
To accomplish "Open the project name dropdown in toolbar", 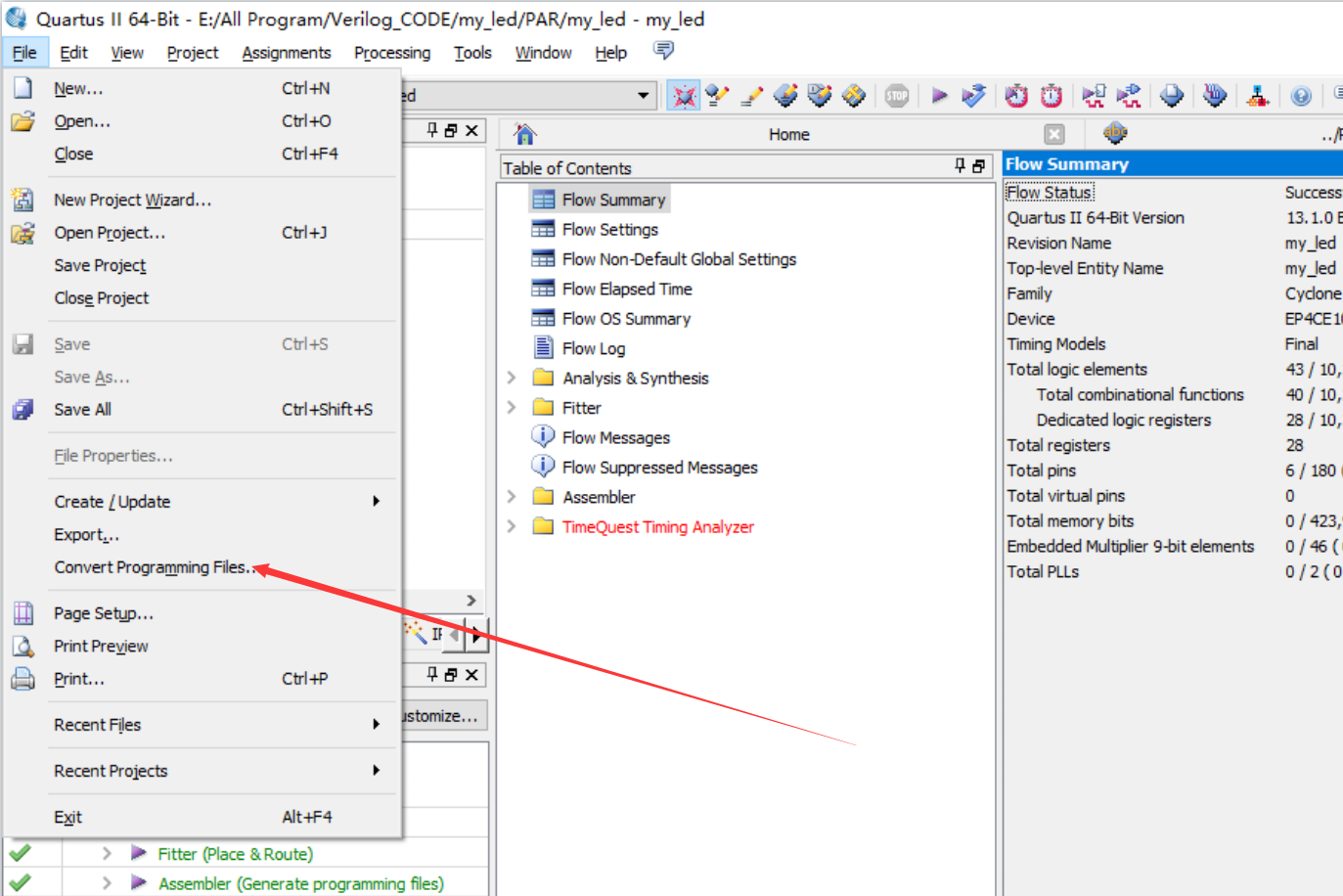I will click(x=643, y=95).
